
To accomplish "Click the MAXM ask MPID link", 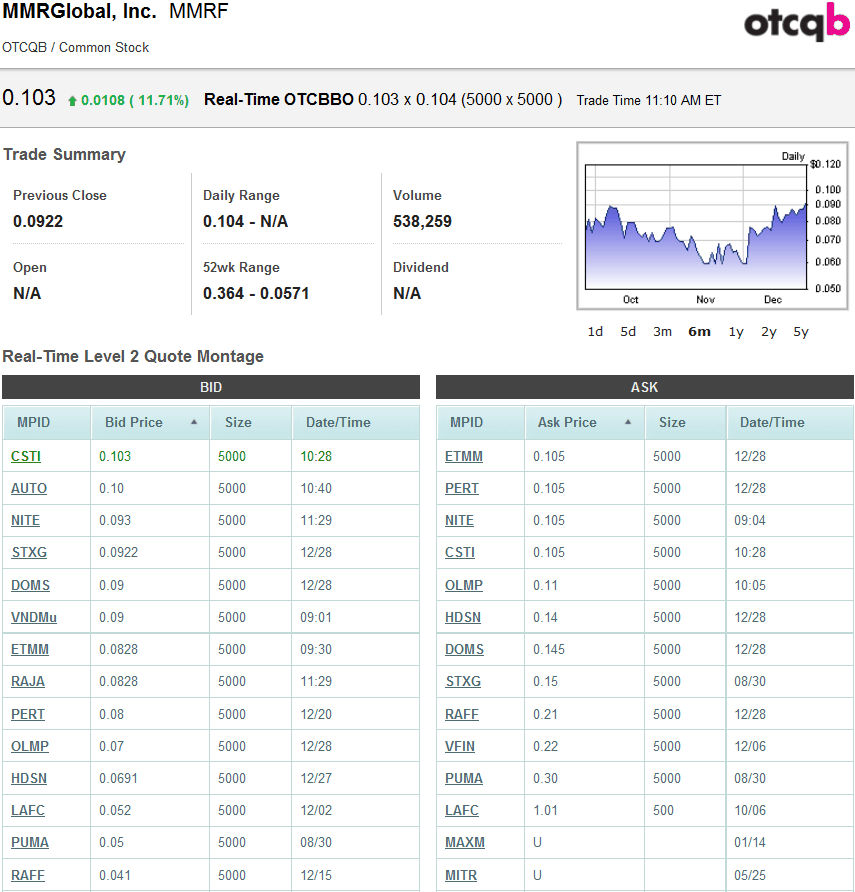I will point(465,843).
